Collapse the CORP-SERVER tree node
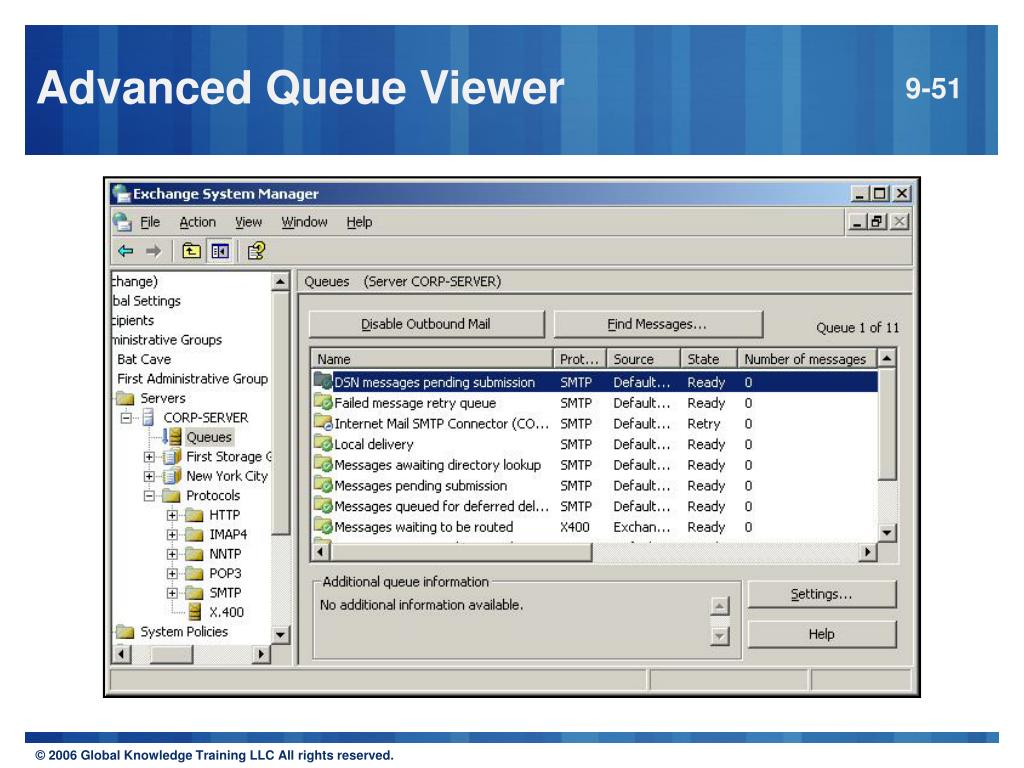This screenshot has width=1024, height=768. tap(126, 417)
